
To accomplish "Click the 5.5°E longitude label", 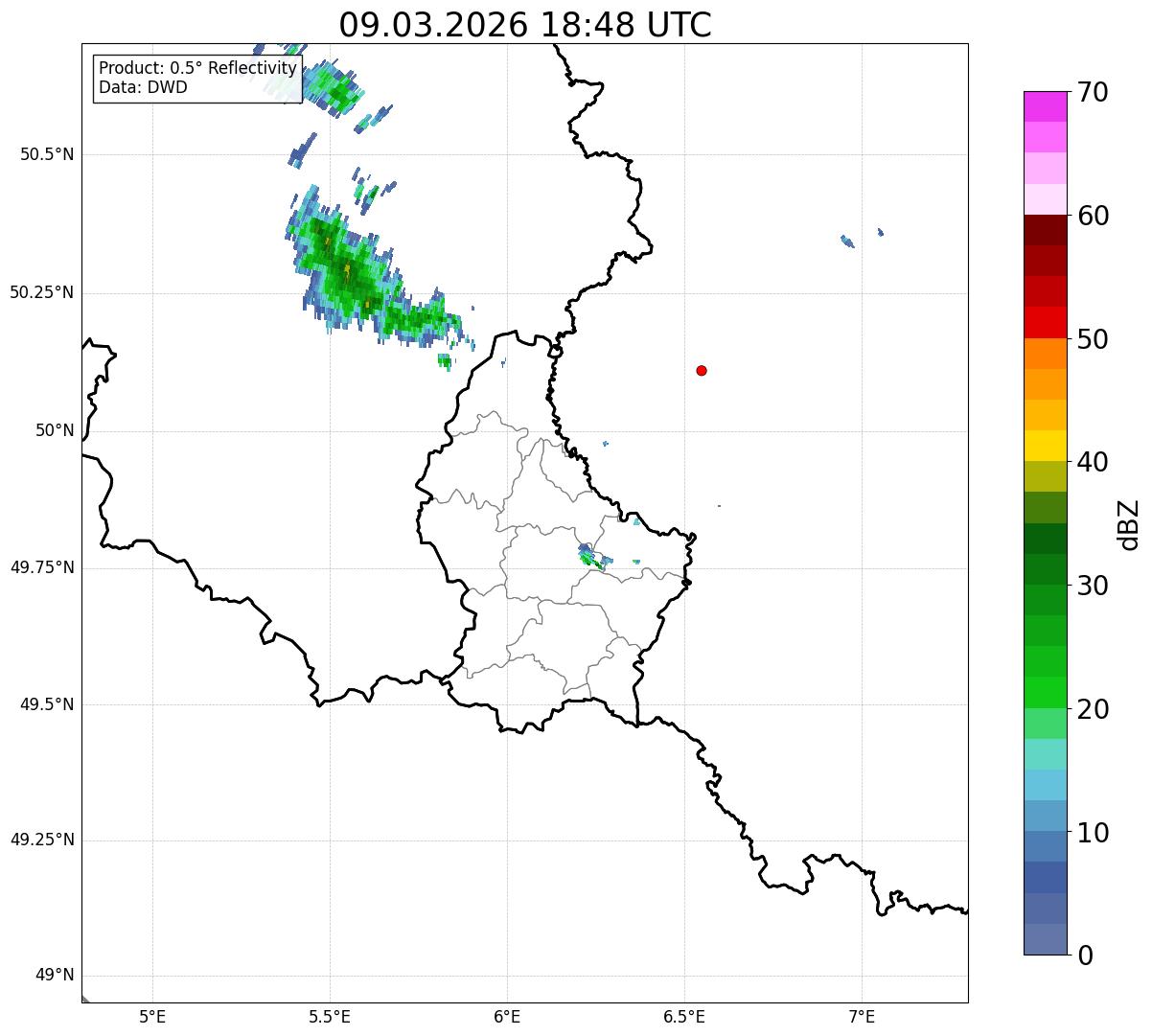I will [x=330, y=1016].
